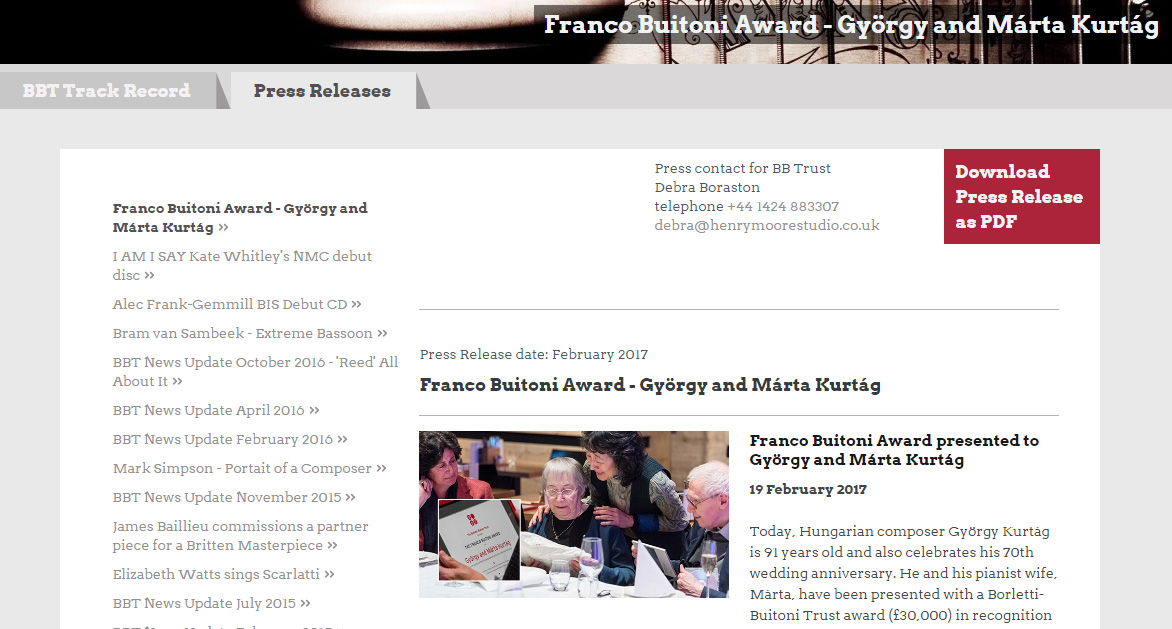Email debra@henrymoorestudio.co.uk contact link

(767, 225)
